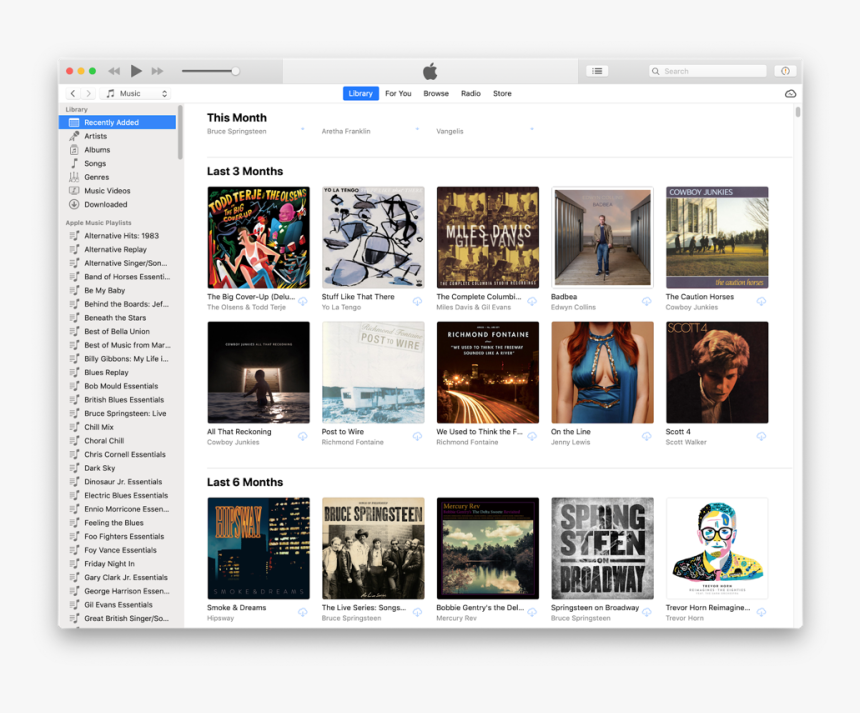Click the Edwyn Collins artist link
This screenshot has height=713, width=860.
click(x=573, y=307)
